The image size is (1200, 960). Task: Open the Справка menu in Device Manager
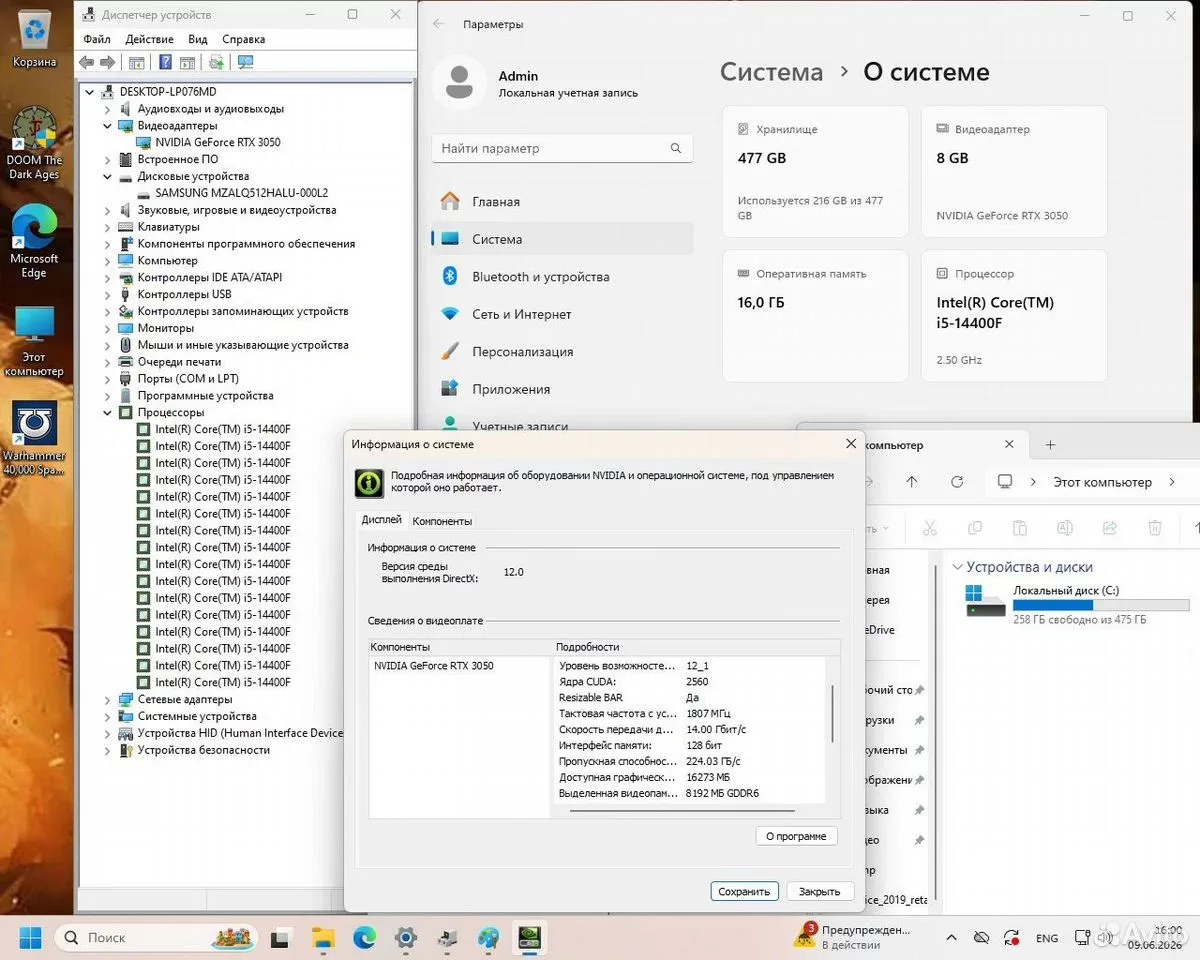[x=243, y=39]
